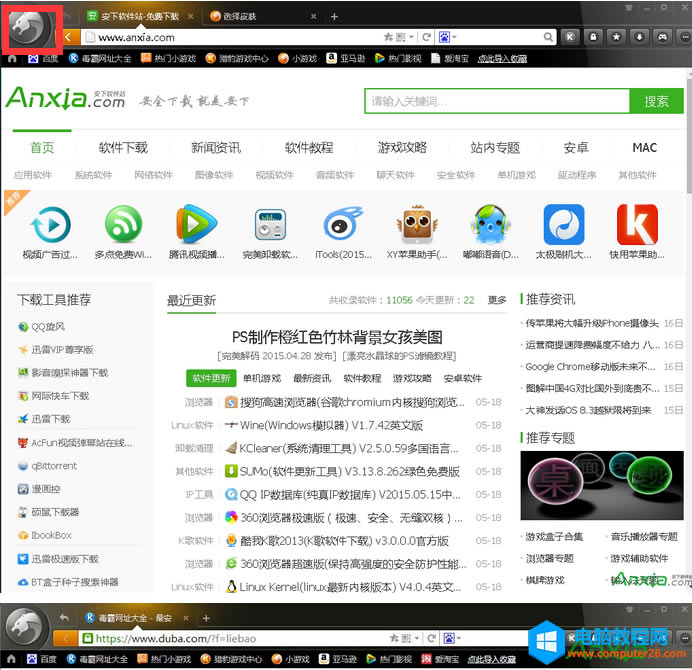Select the 单机游戏 tab under 最近更新
The height and width of the screenshot is (670, 692).
click(262, 378)
